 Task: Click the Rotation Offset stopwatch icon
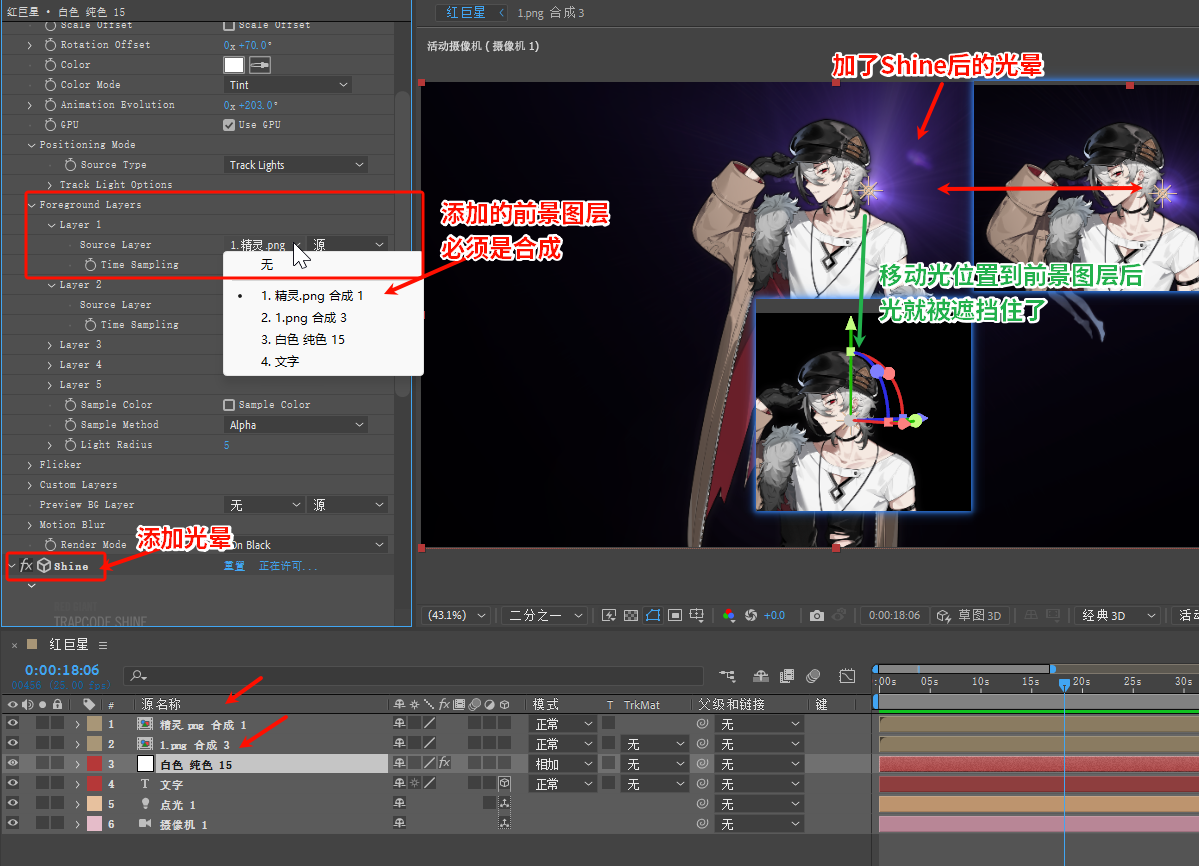(x=50, y=45)
